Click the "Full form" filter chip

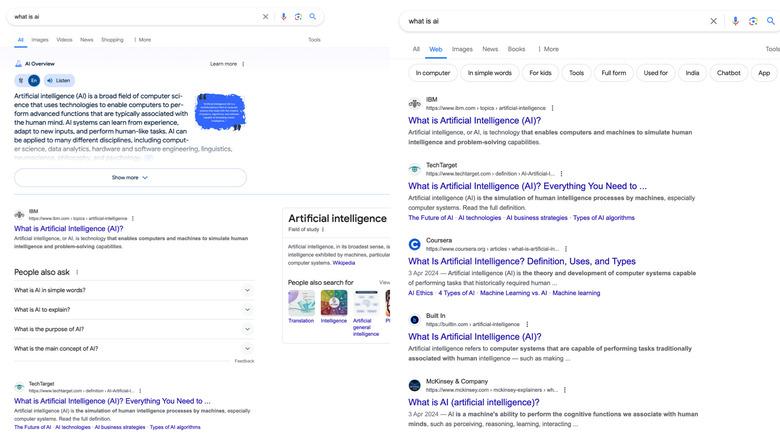click(614, 73)
